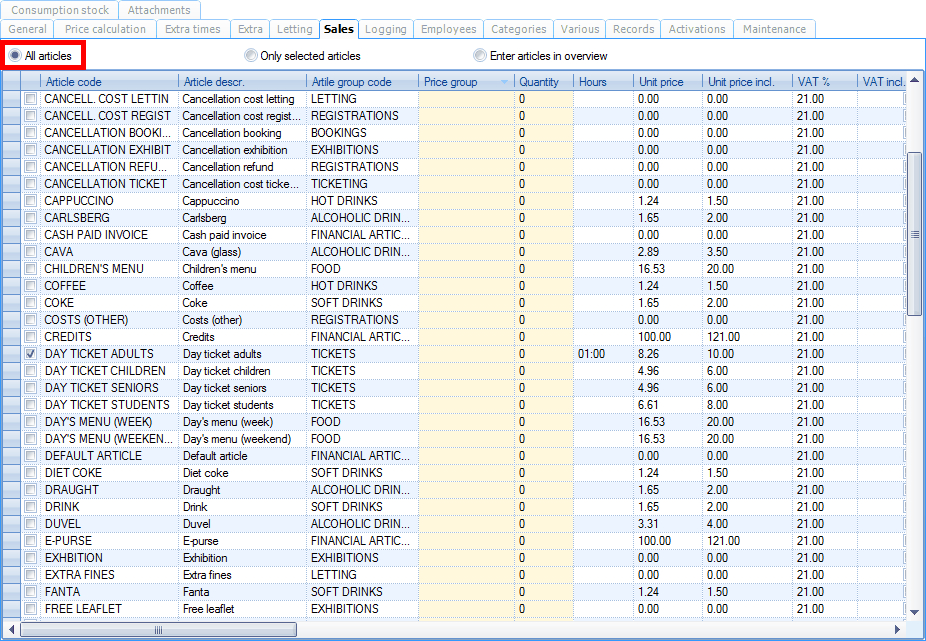The image size is (926, 641).
Task: Check the DUVEL article row box
Action: click(31, 524)
